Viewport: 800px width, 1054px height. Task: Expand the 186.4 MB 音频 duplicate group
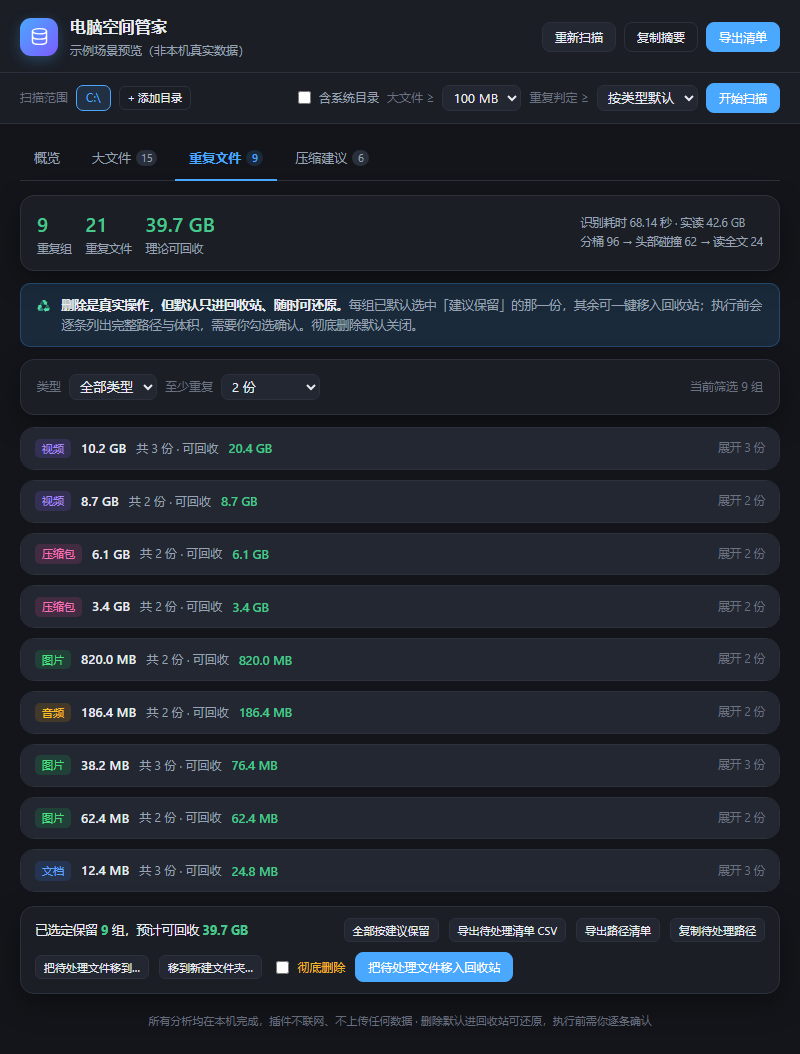(x=400, y=713)
